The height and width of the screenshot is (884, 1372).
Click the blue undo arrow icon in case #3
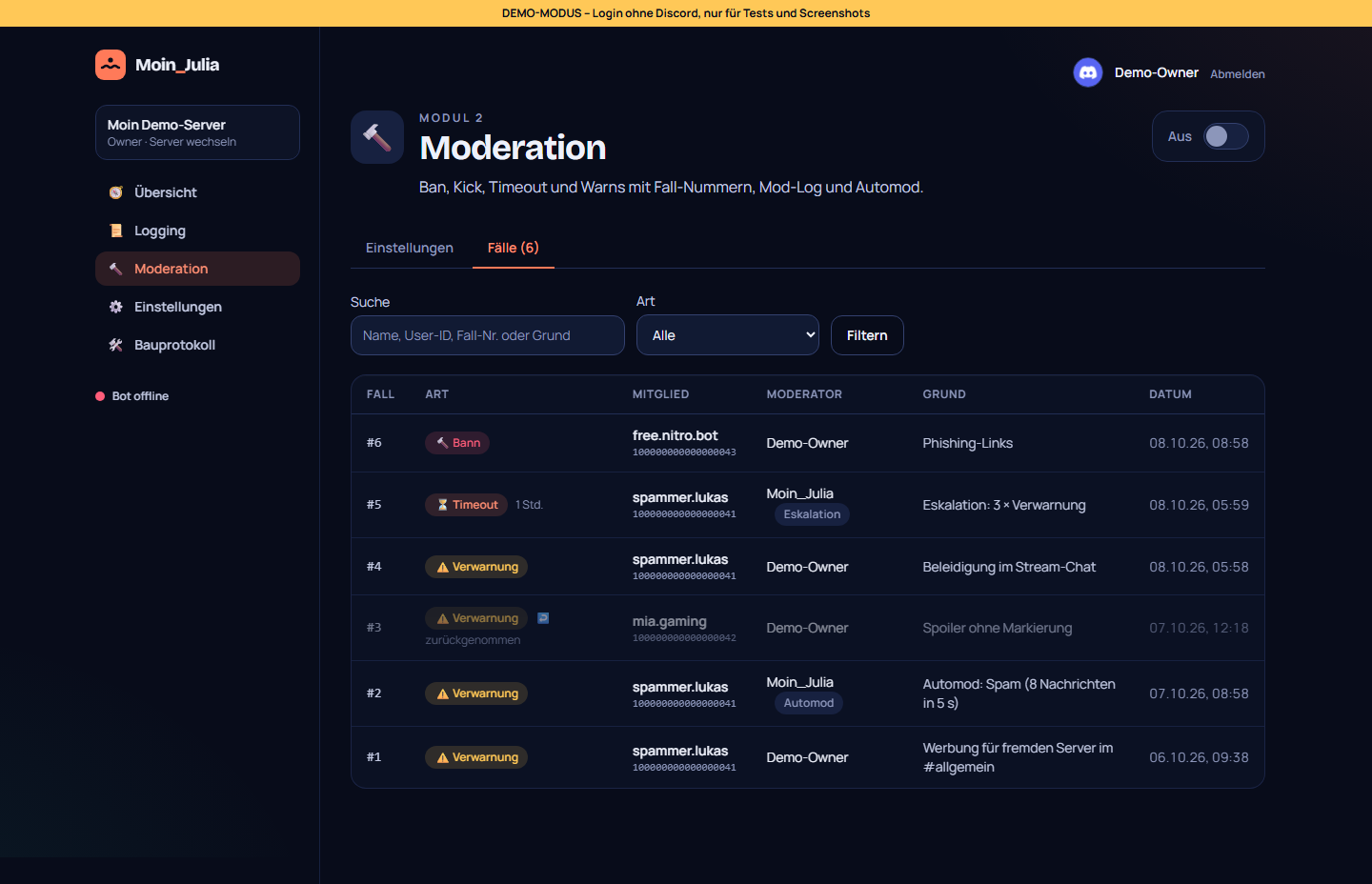pos(543,618)
